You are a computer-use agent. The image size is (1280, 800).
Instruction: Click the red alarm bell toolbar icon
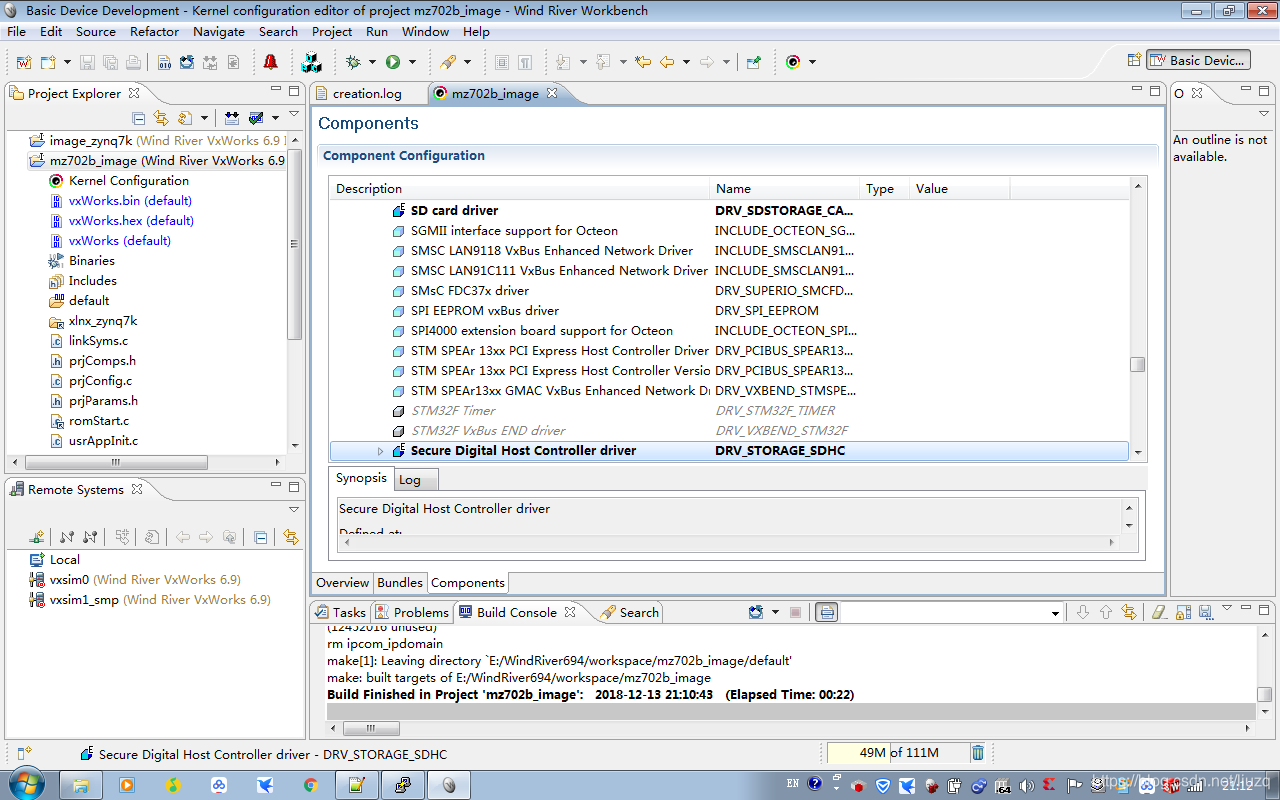tap(270, 62)
